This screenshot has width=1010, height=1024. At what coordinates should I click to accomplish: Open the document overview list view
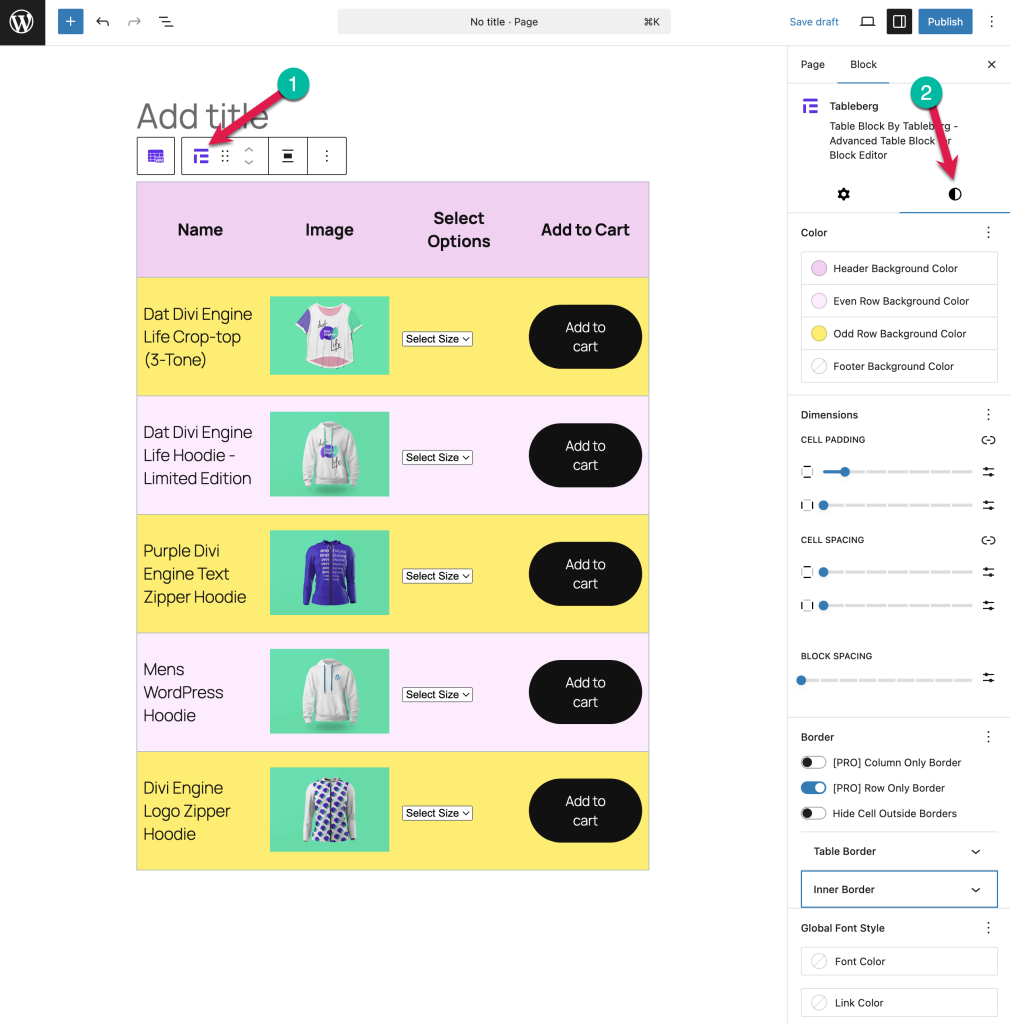pos(166,22)
